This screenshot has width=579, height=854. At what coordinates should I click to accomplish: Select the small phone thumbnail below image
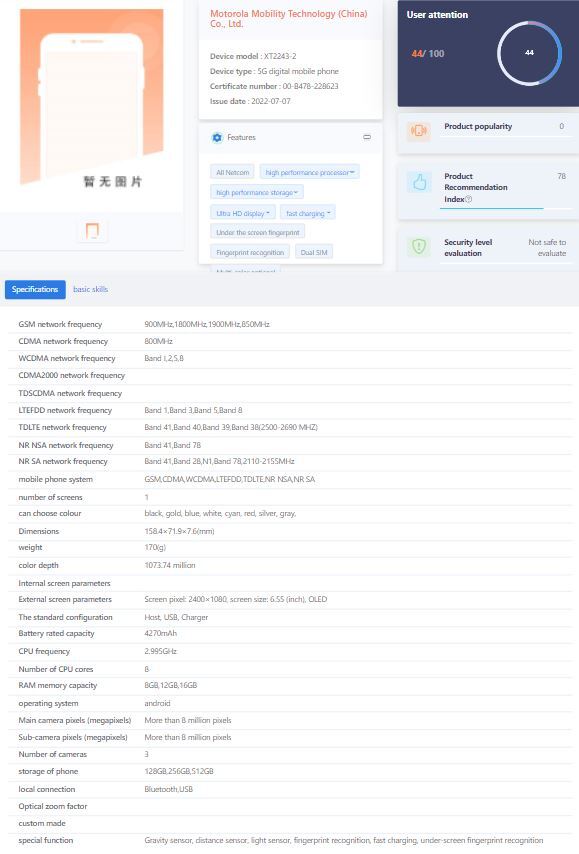coord(92,231)
